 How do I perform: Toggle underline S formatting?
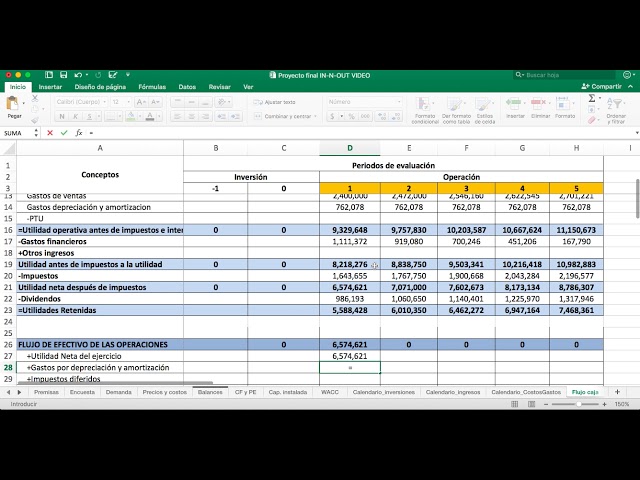click(89, 116)
